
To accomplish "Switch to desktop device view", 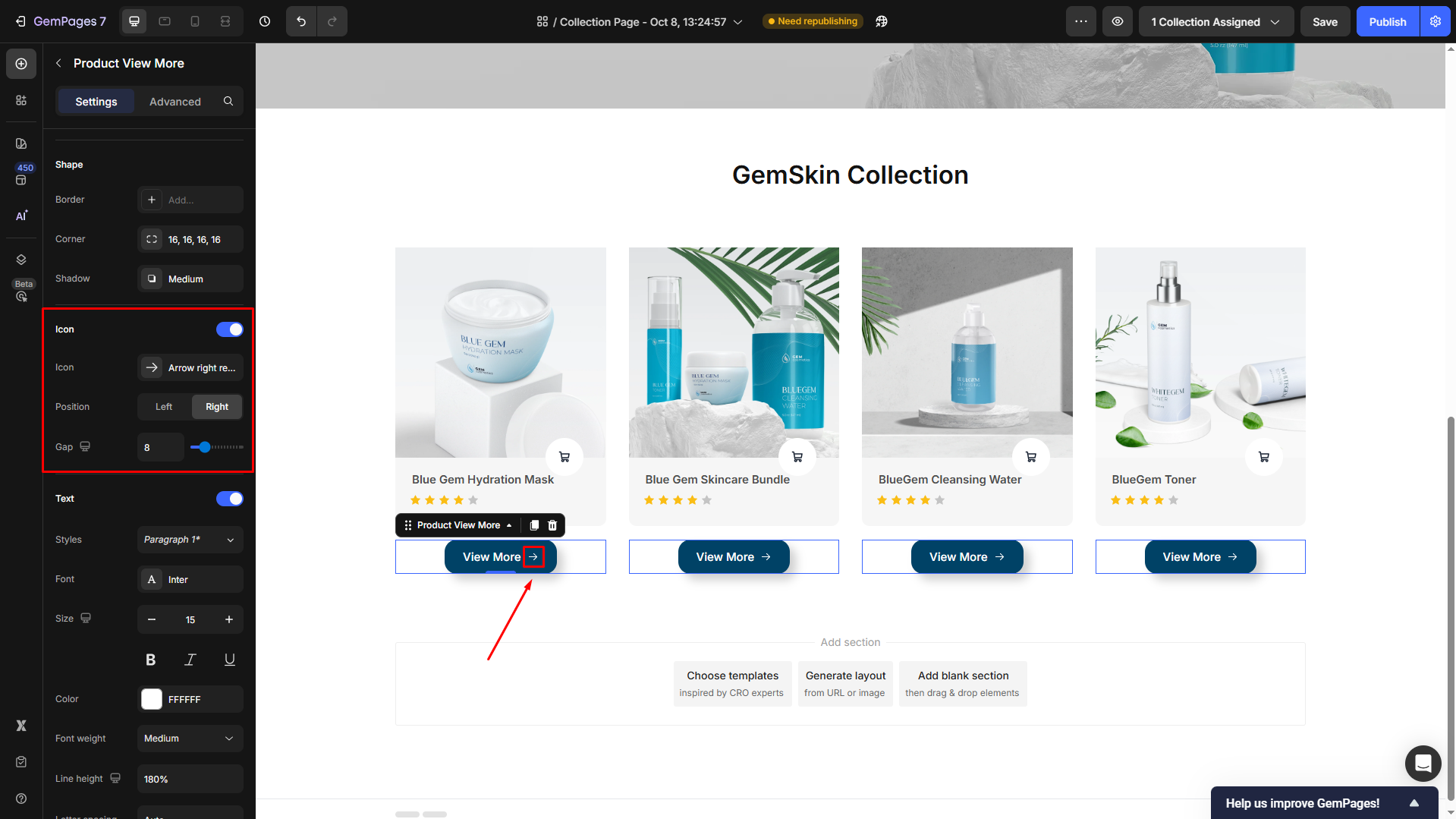I will pyautogui.click(x=134, y=21).
